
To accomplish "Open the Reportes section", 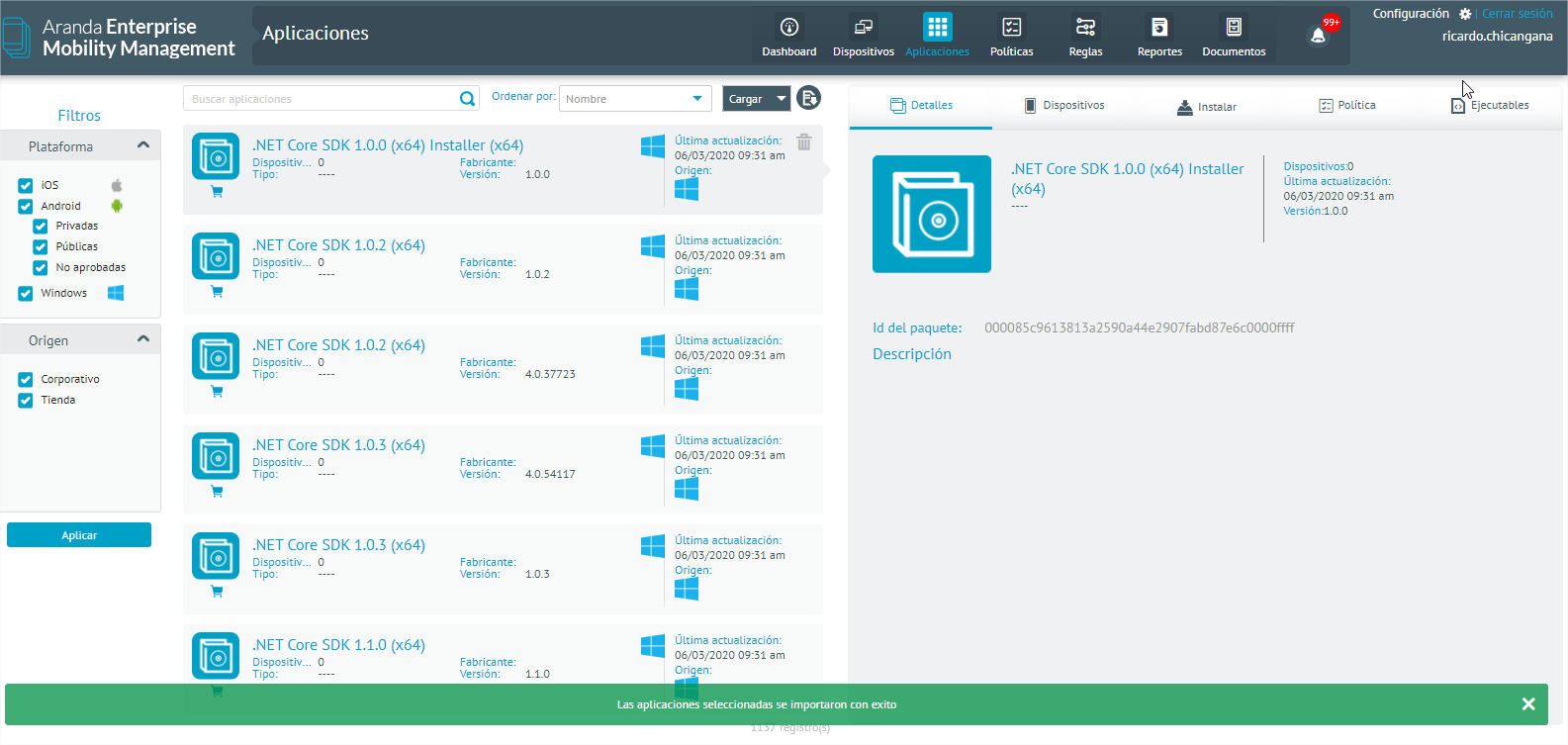I will pos(1159,37).
